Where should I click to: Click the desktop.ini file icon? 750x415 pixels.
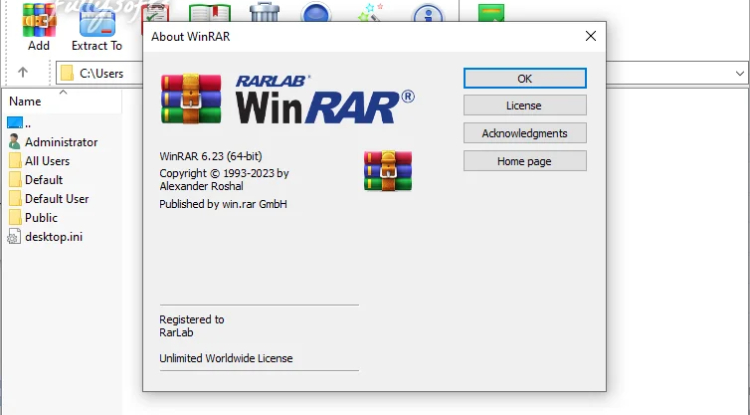pos(14,237)
